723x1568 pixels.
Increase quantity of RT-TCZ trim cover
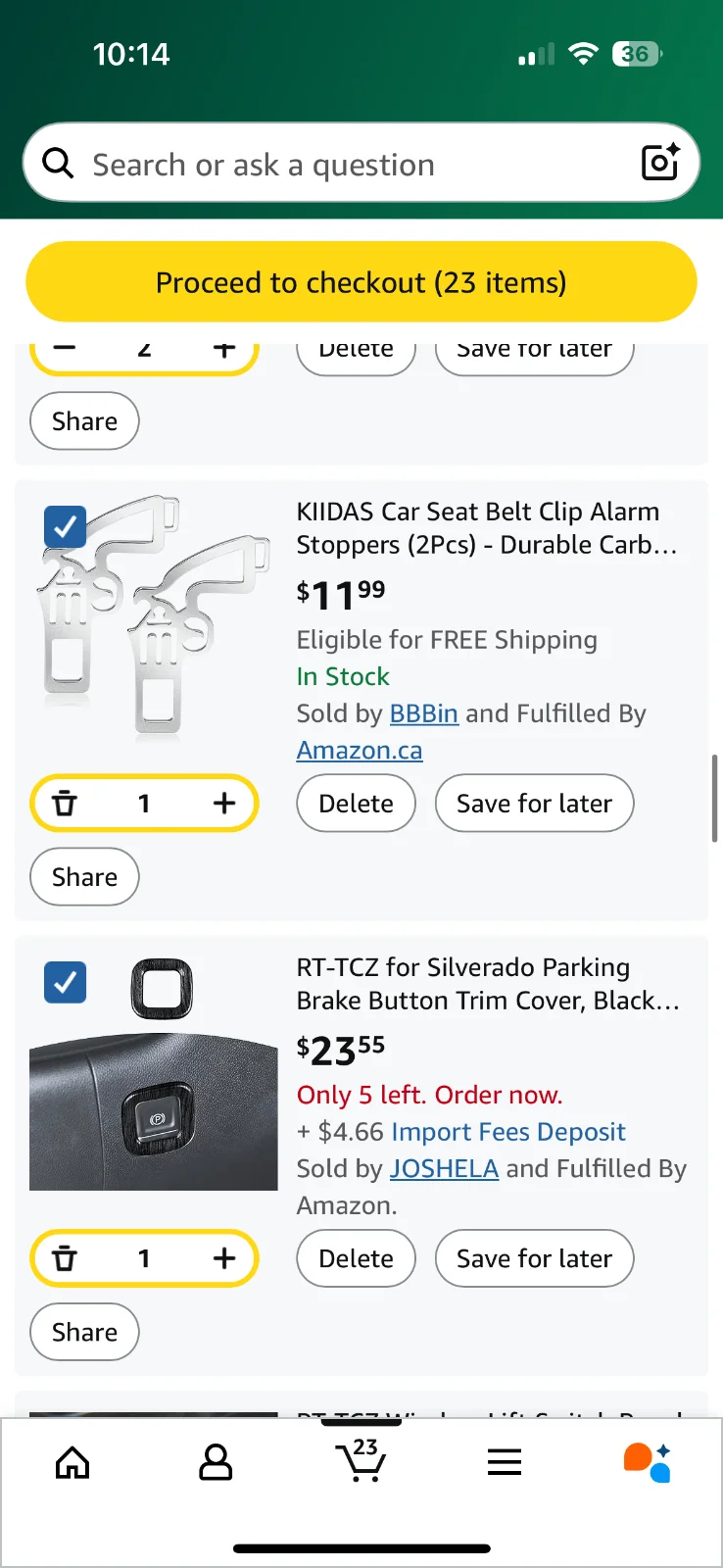[224, 1258]
